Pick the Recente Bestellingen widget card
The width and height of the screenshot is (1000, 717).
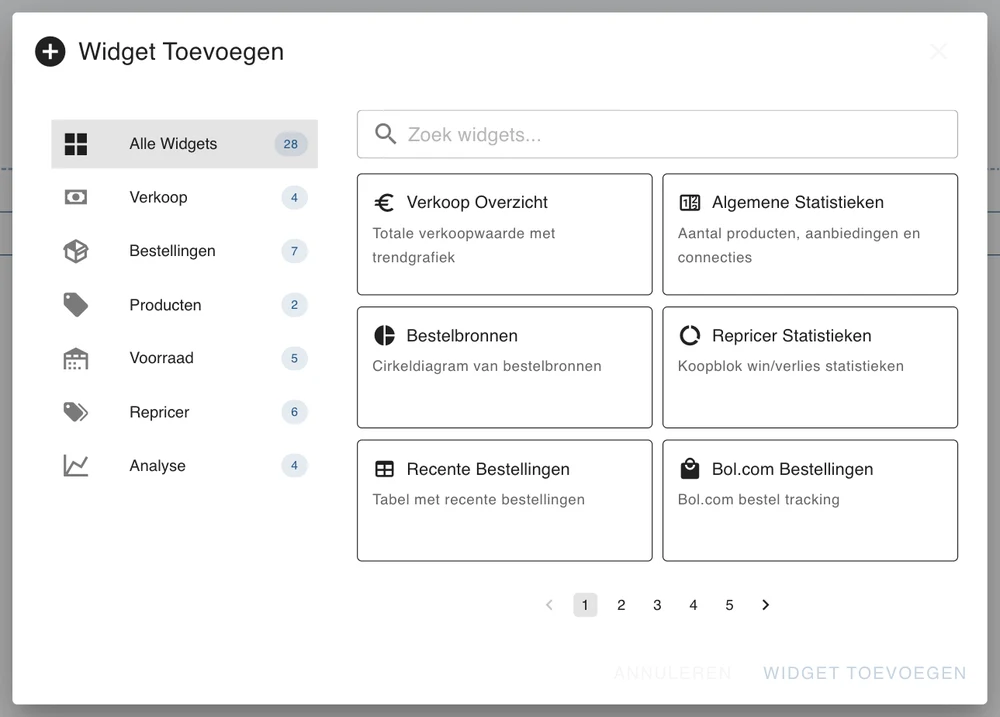click(504, 501)
